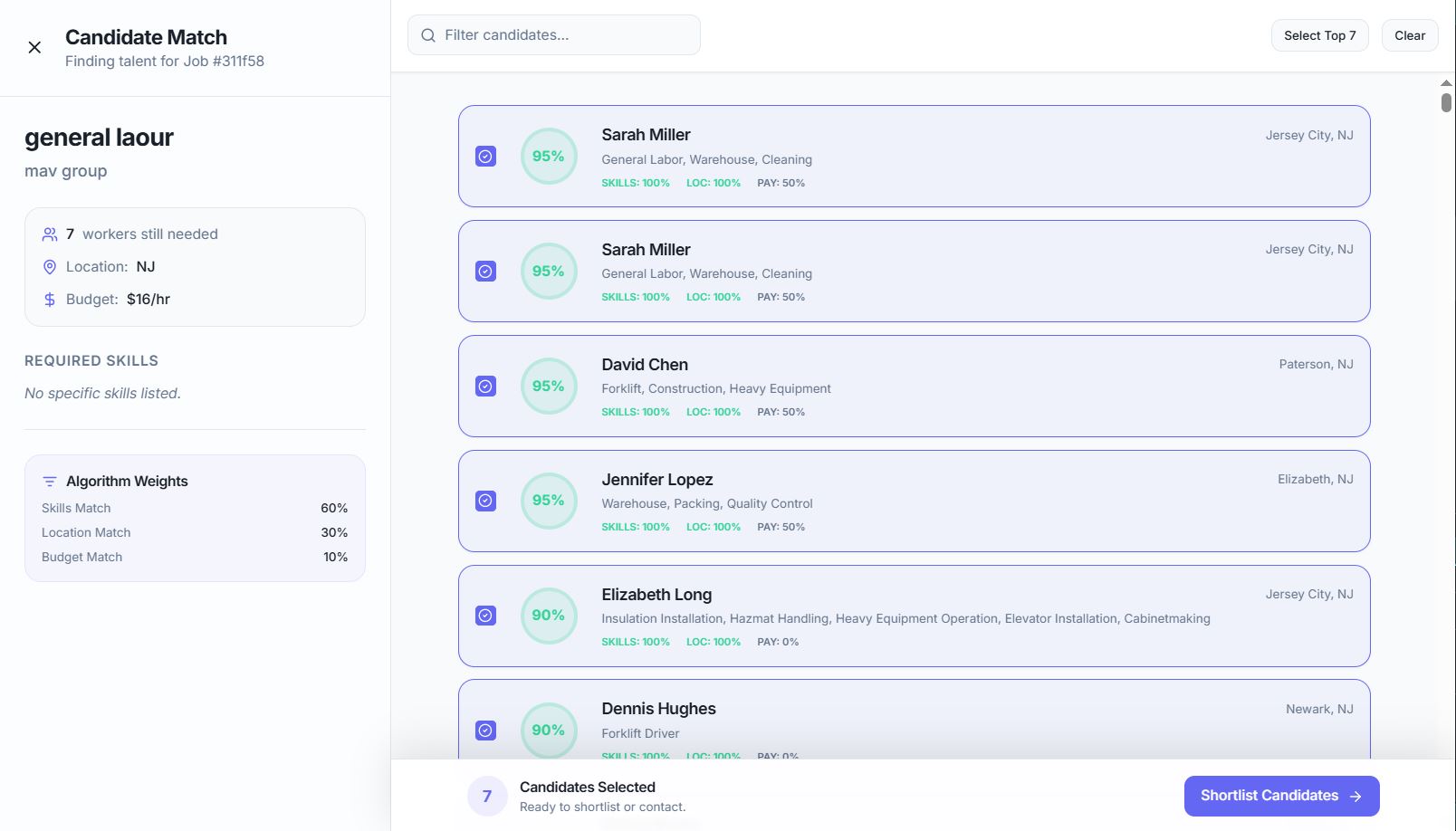Deselect David Chen's selection checkbox

pos(486,386)
